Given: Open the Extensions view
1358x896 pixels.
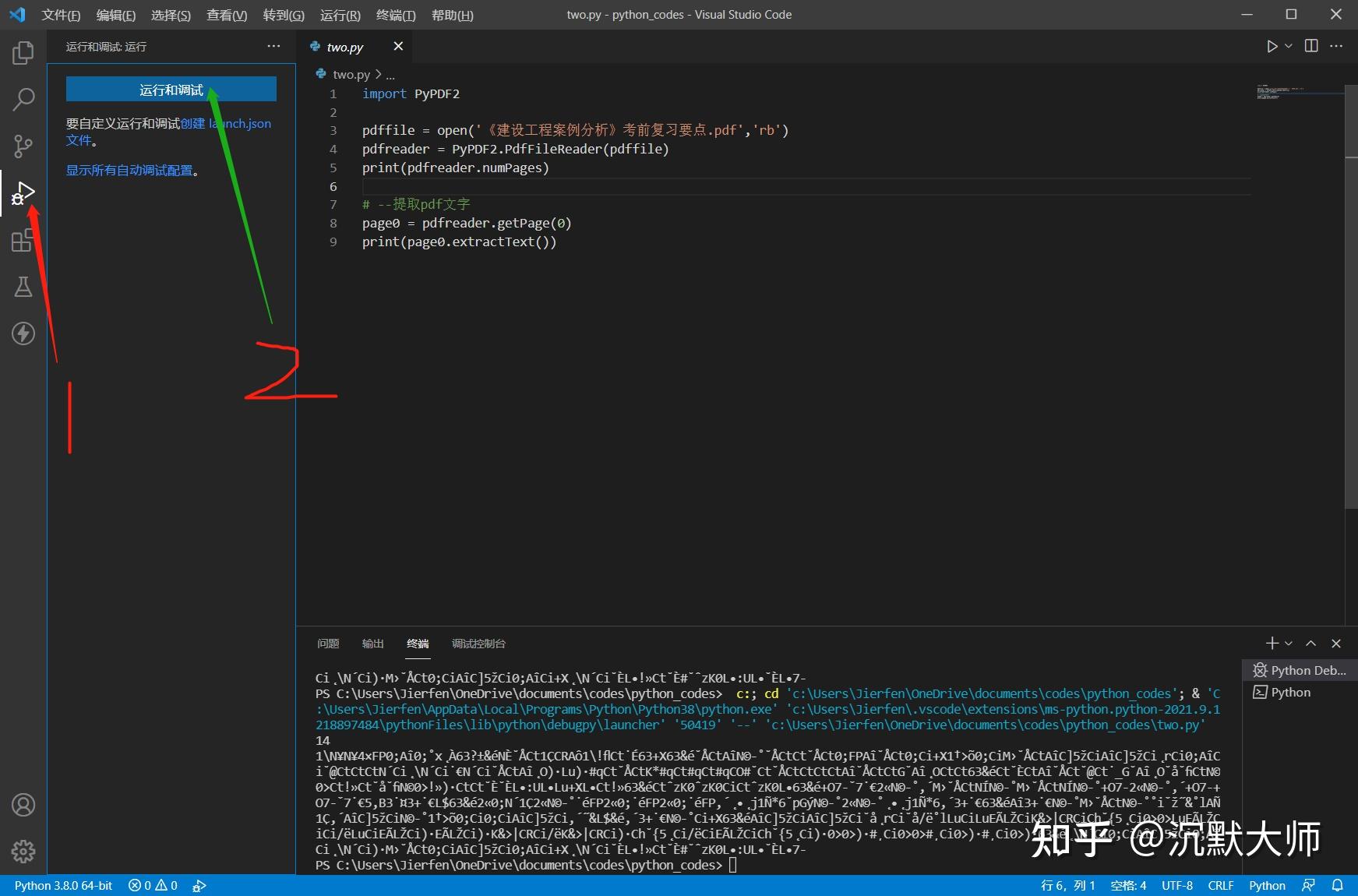Looking at the screenshot, I should (x=23, y=241).
